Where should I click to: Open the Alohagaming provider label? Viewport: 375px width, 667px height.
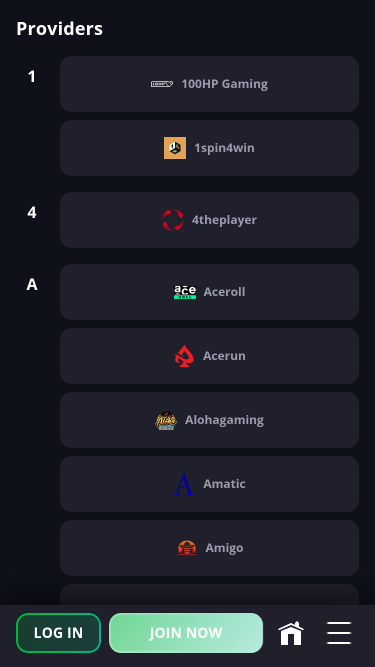[x=224, y=420]
